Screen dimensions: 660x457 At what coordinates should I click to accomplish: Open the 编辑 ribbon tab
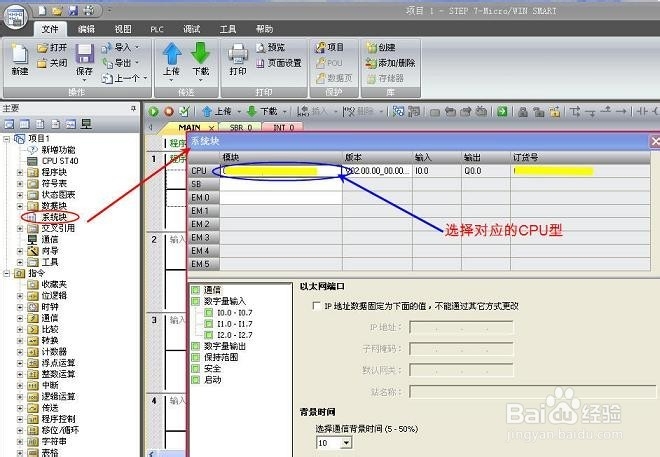point(87,29)
